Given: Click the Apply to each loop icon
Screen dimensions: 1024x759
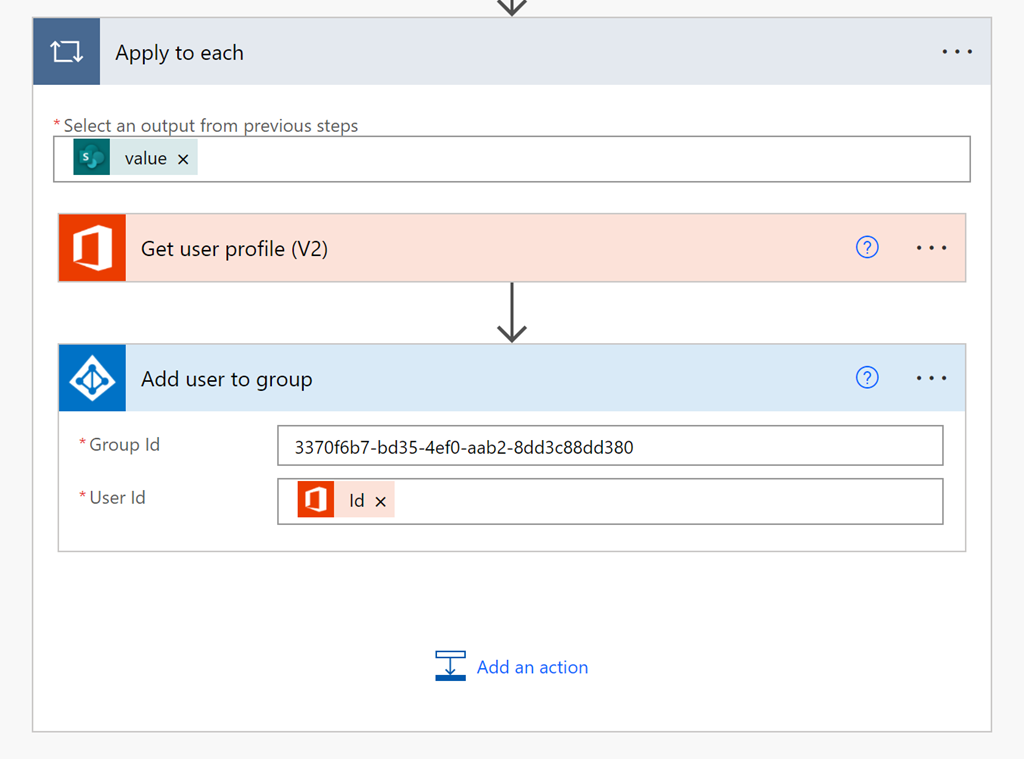Looking at the screenshot, I should click(x=66, y=52).
